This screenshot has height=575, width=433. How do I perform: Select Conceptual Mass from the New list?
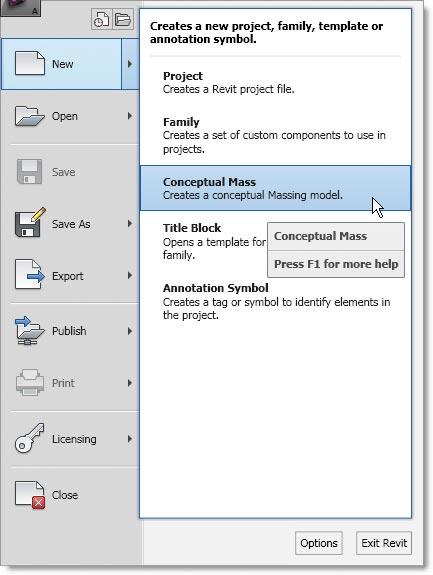[275, 188]
